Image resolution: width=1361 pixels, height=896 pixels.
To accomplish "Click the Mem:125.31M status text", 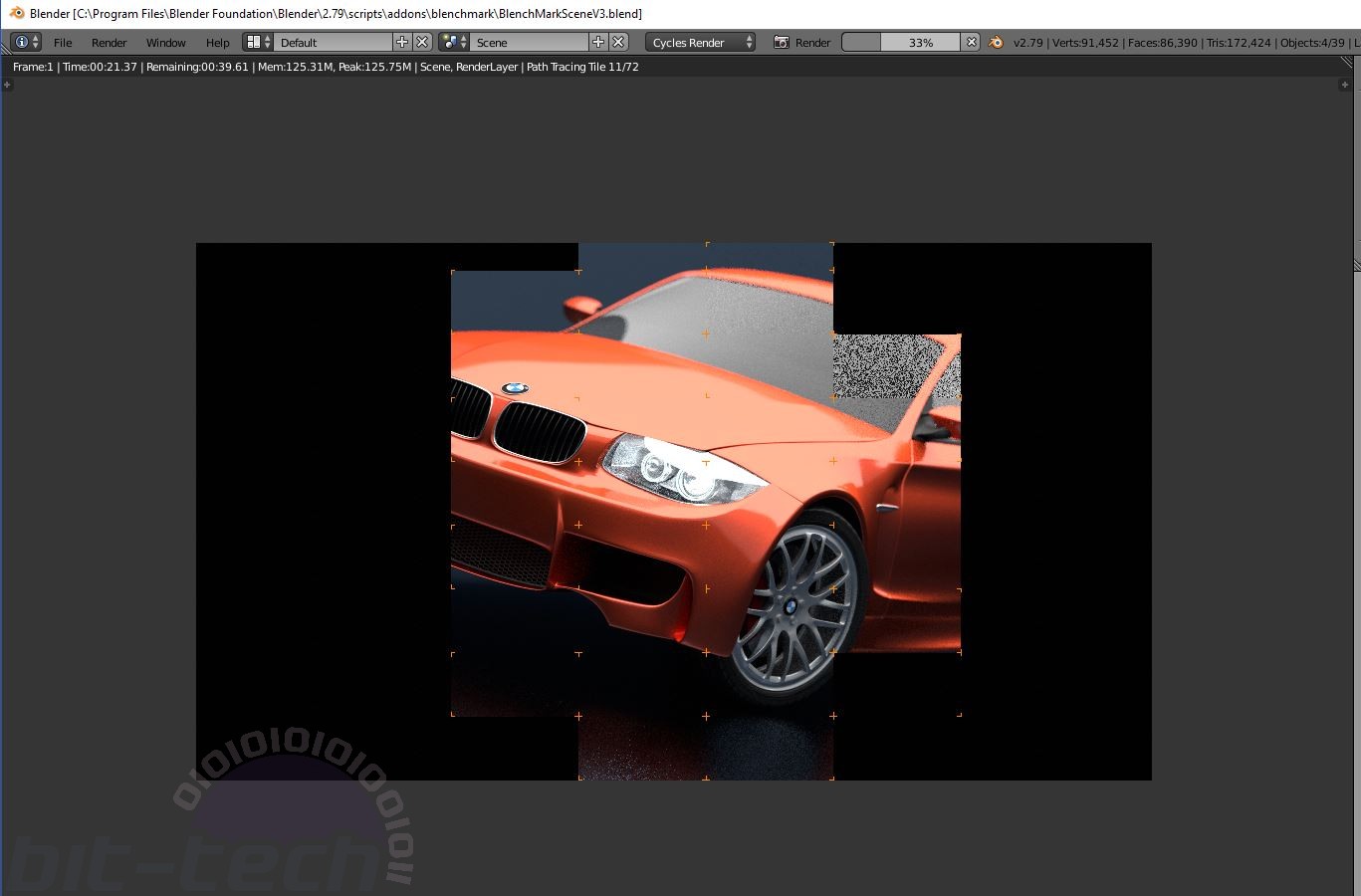I will pyautogui.click(x=296, y=67).
